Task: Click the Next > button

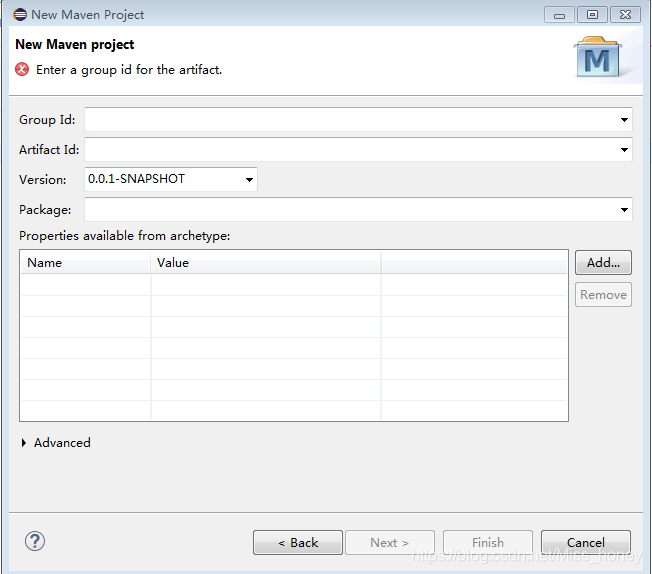Action: [390, 542]
